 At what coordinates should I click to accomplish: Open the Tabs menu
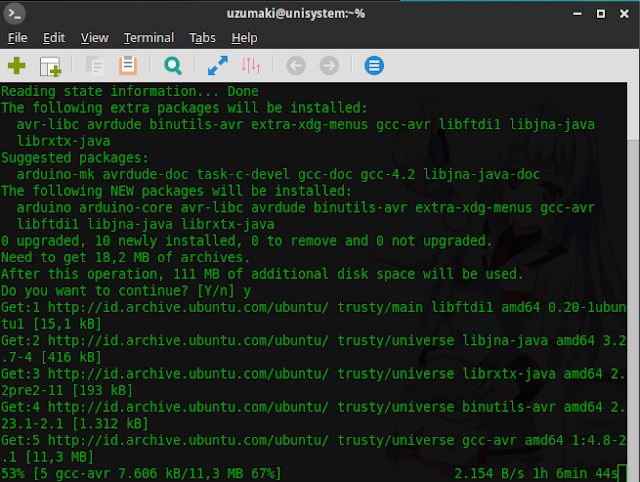pyautogui.click(x=202, y=38)
